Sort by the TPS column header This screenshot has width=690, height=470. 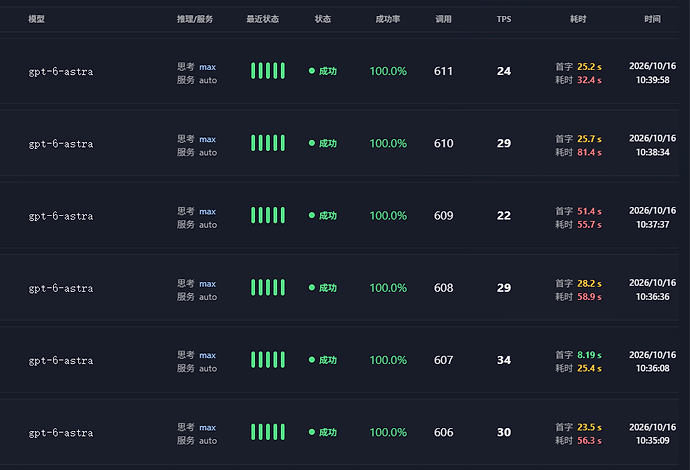504,19
